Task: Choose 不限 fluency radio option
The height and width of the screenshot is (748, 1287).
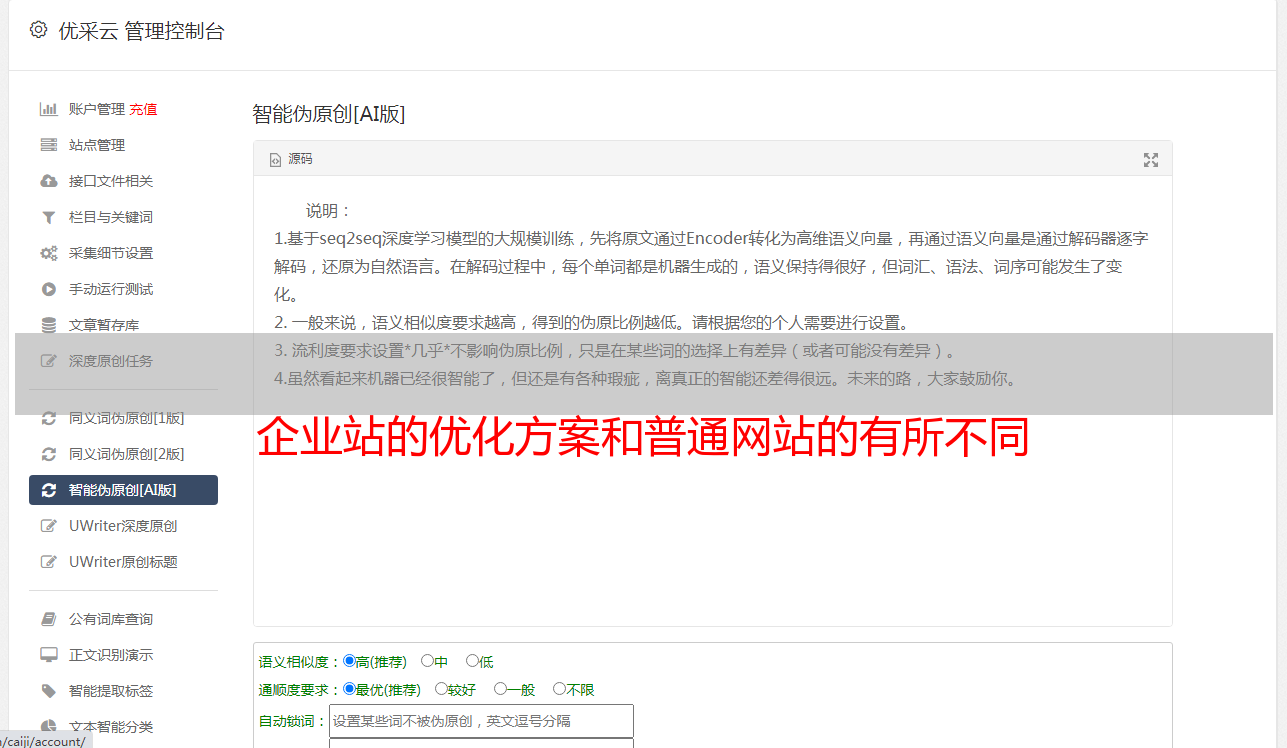Action: click(559, 689)
